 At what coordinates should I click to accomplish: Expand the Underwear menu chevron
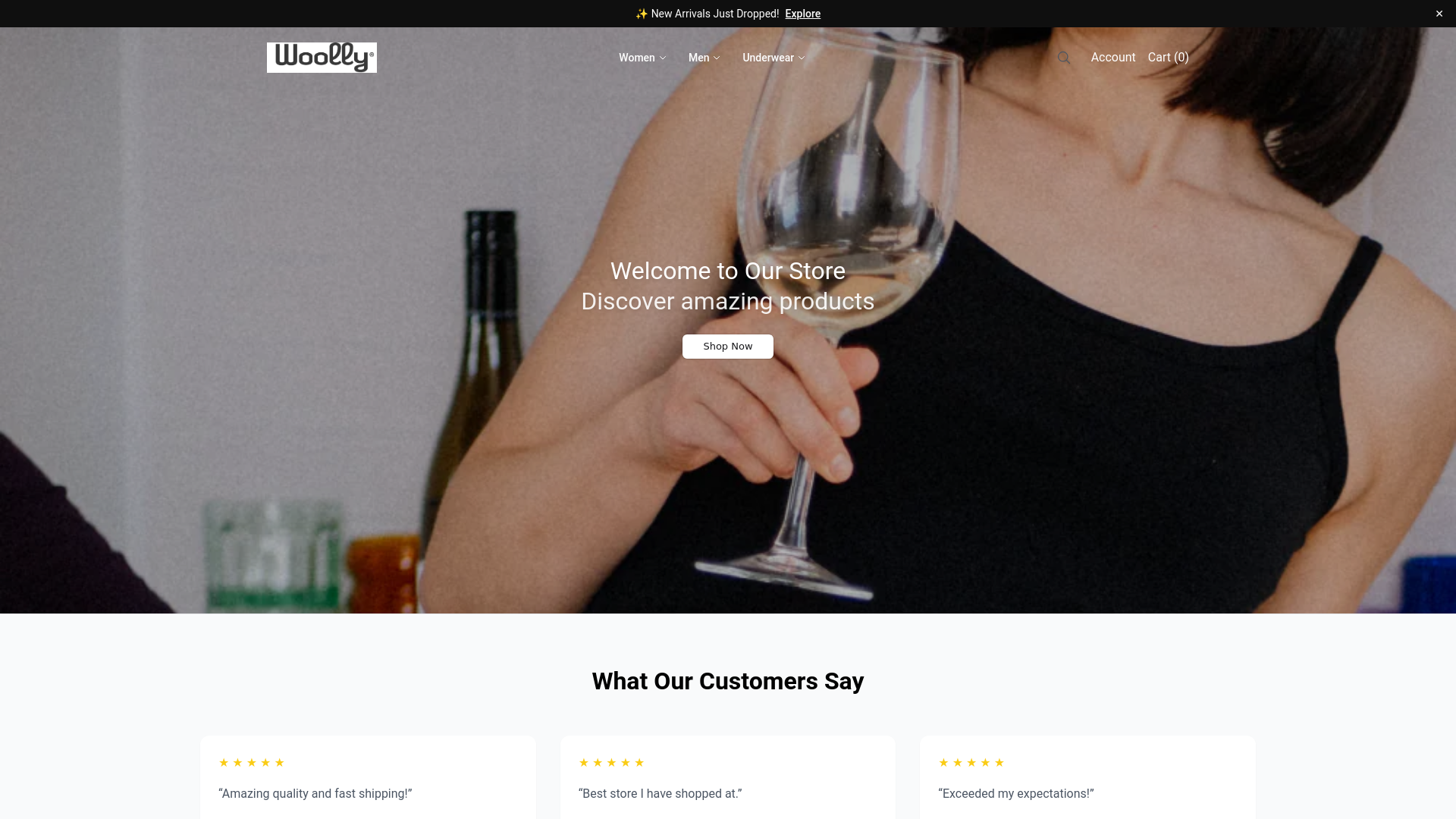(x=802, y=58)
